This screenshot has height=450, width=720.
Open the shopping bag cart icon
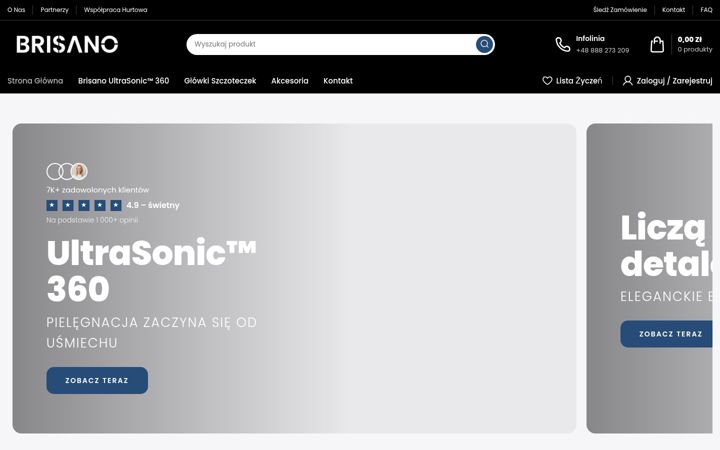pos(657,45)
